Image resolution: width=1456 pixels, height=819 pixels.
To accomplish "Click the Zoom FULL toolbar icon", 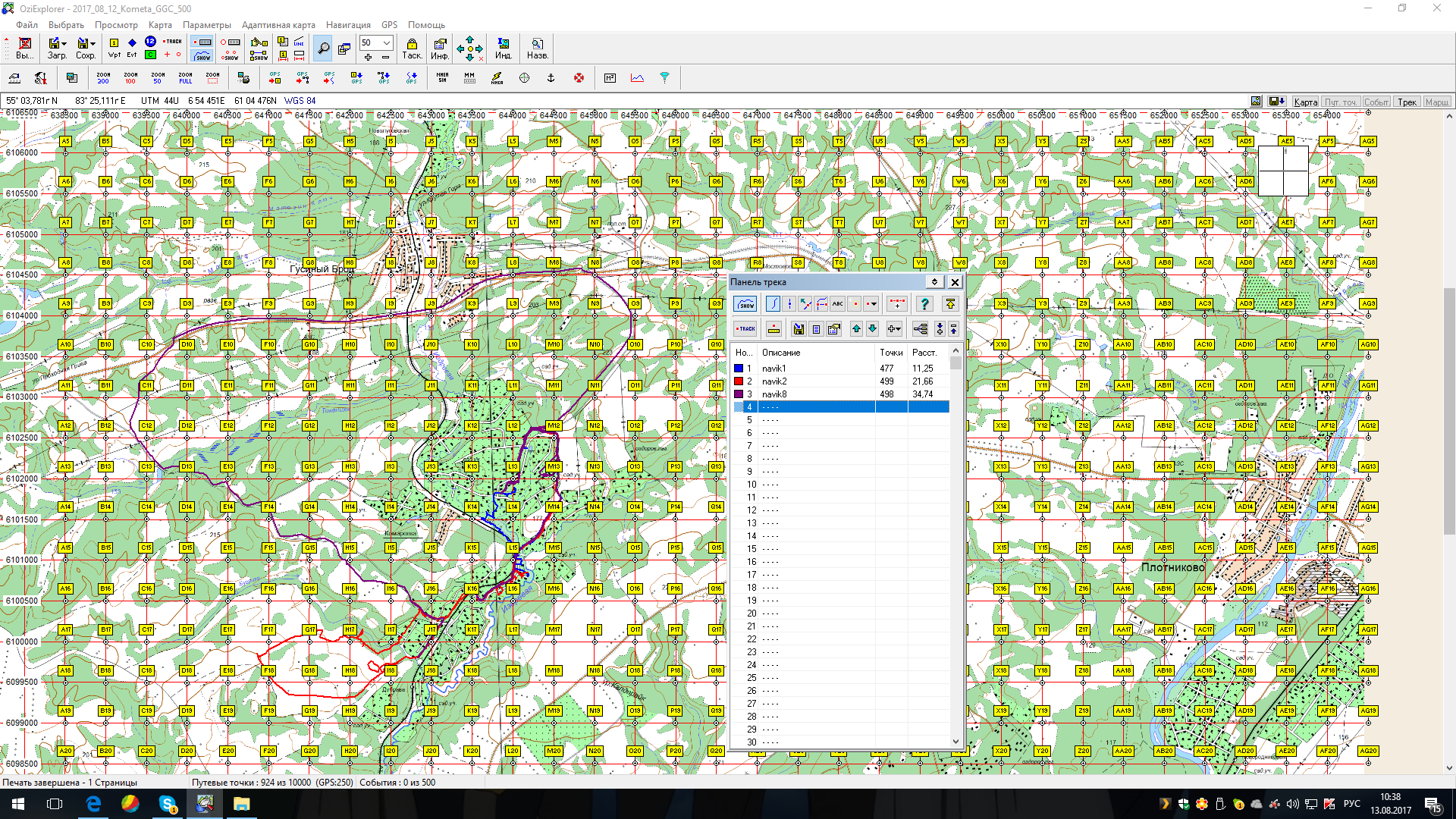I will pyautogui.click(x=185, y=78).
